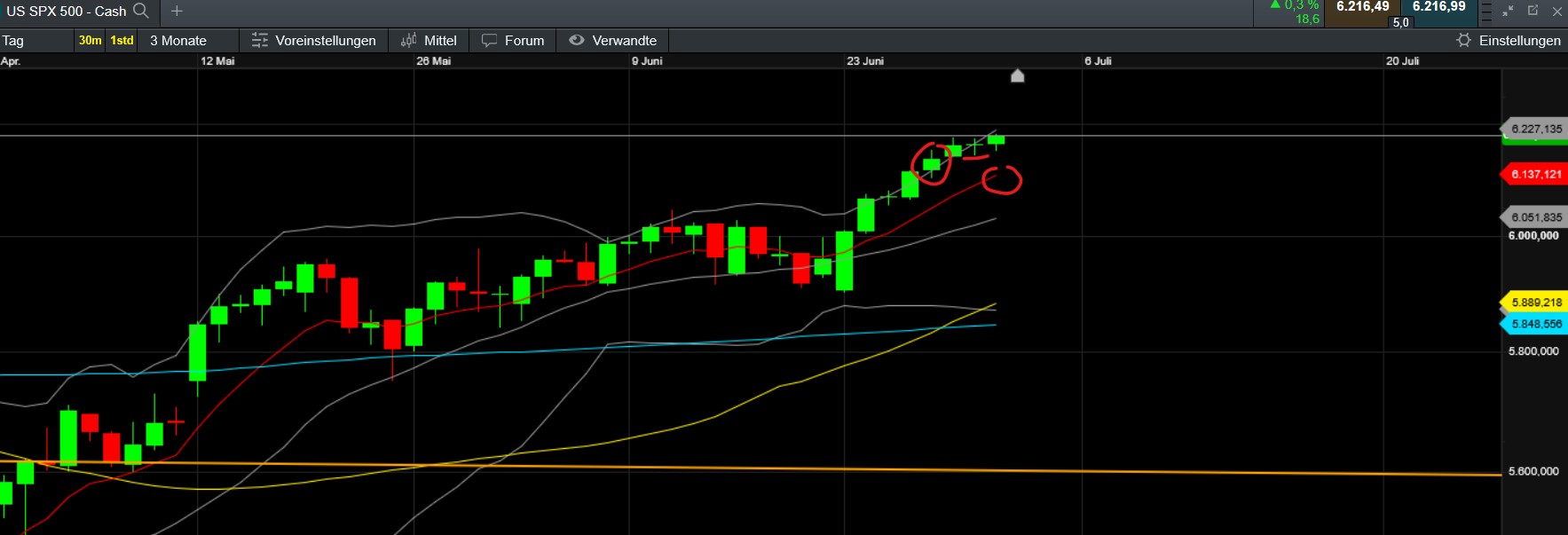Collapse the chart with shrink arrows icon
Viewport: 1568px width, 535px height.
click(x=1508, y=11)
